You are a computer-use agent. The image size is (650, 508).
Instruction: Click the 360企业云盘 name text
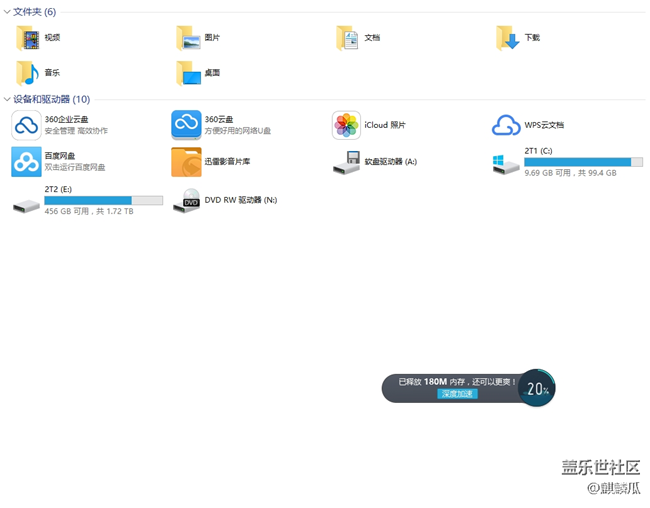coord(66,119)
